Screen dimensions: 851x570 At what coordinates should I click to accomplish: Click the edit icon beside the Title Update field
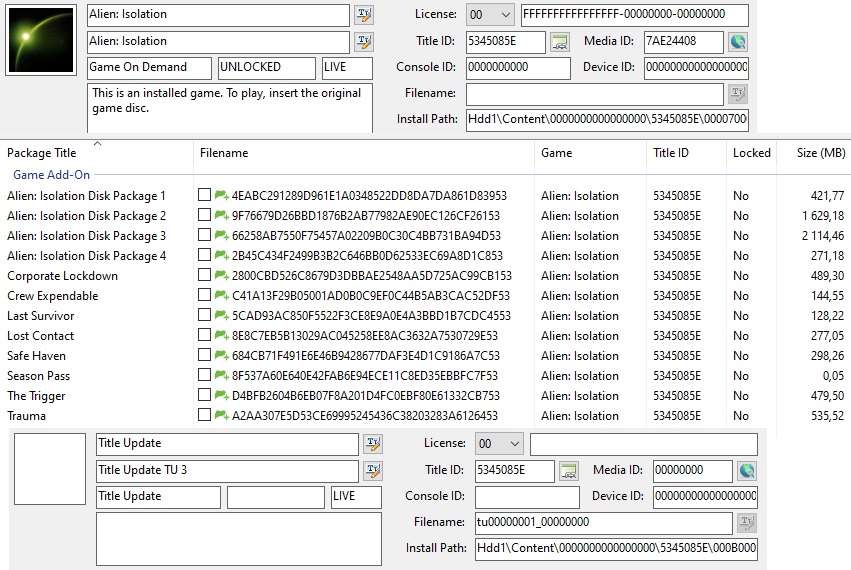[x=373, y=444]
